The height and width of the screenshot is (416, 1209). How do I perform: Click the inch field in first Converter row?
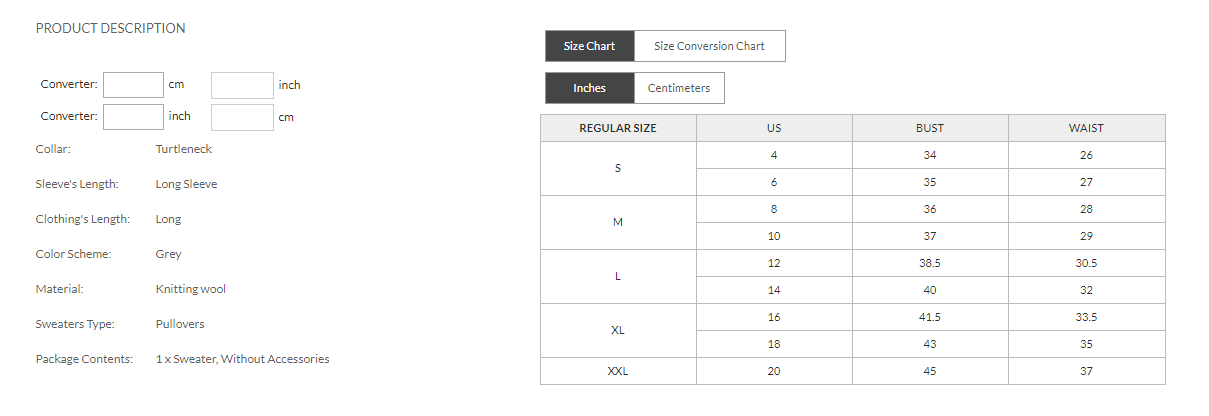pyautogui.click(x=242, y=85)
